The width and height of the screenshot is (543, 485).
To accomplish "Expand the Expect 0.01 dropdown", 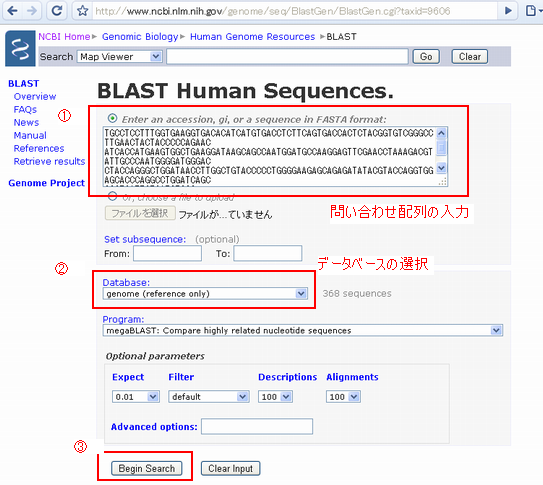I will [x=136, y=397].
